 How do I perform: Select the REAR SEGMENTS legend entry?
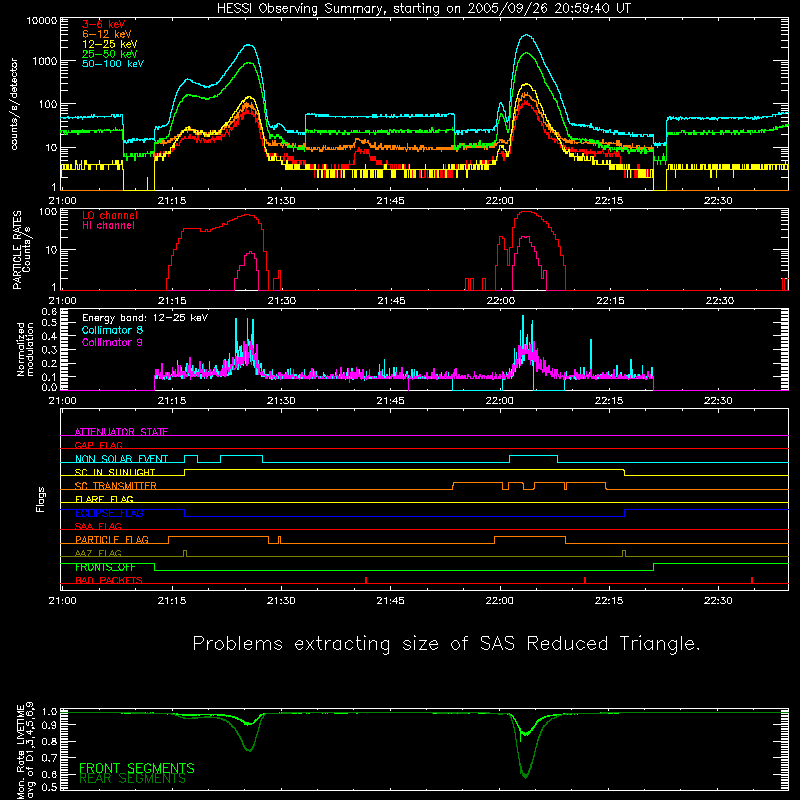133,779
